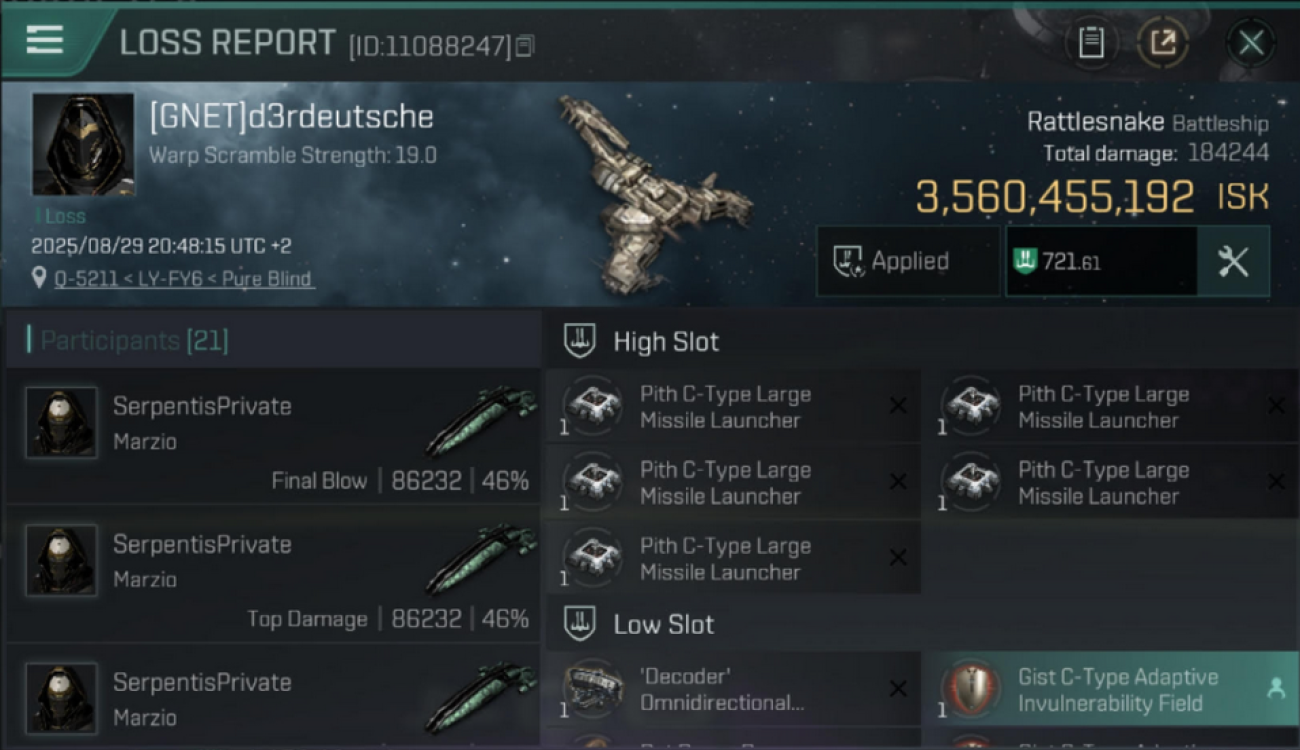Viewport: 1300px width, 750px height.
Task: Select the High Slot shield icon
Action: 580,341
